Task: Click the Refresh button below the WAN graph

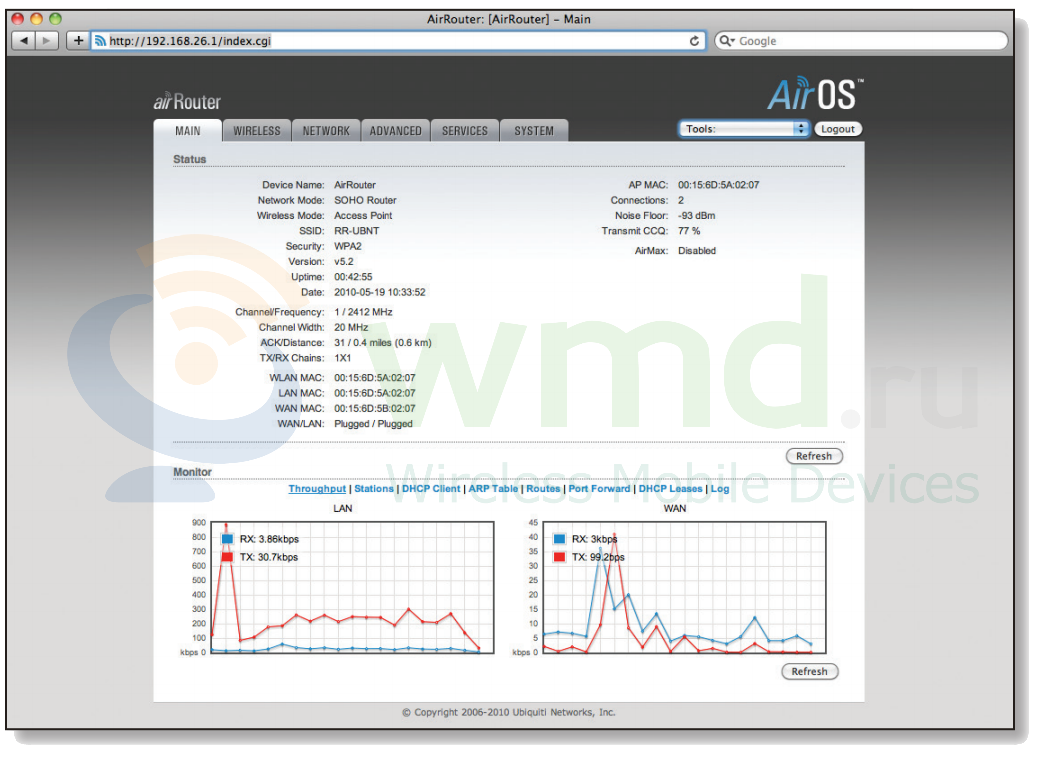Action: click(x=809, y=671)
